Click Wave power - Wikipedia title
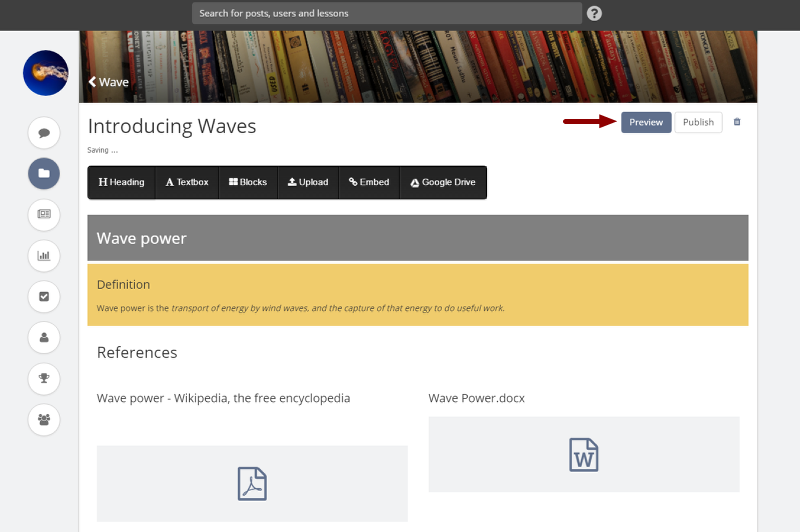The height and width of the screenshot is (532, 800). pyautogui.click(x=223, y=398)
